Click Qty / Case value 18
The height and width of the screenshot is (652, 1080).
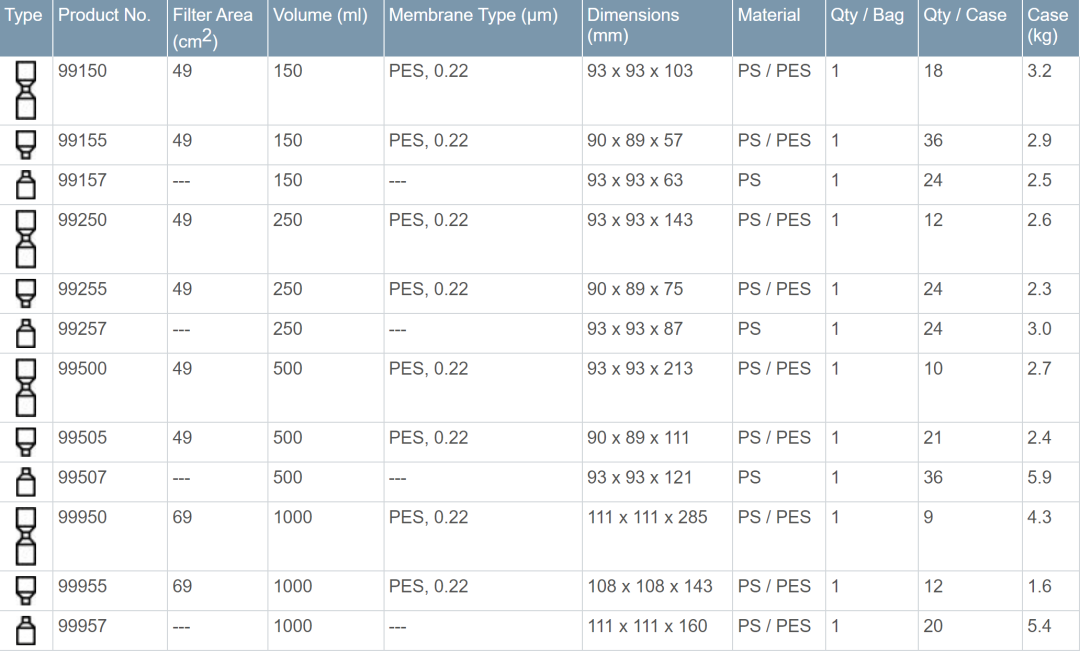point(933,71)
